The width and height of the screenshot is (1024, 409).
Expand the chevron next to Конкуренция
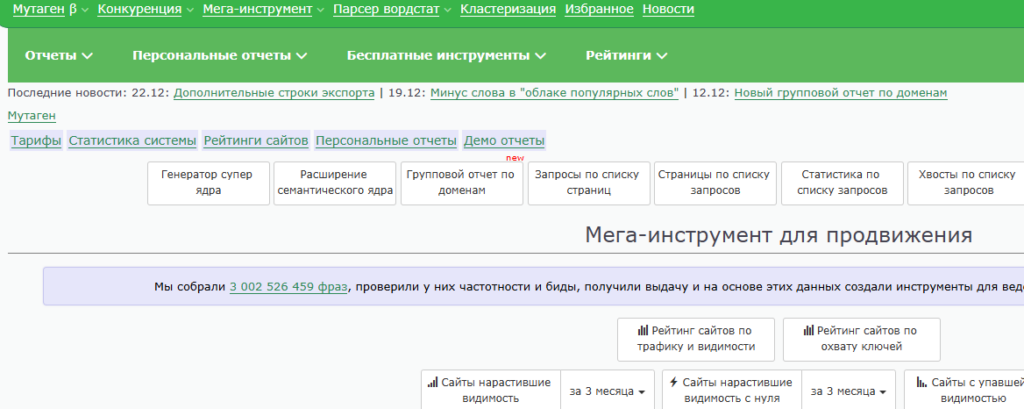pyautogui.click(x=190, y=10)
